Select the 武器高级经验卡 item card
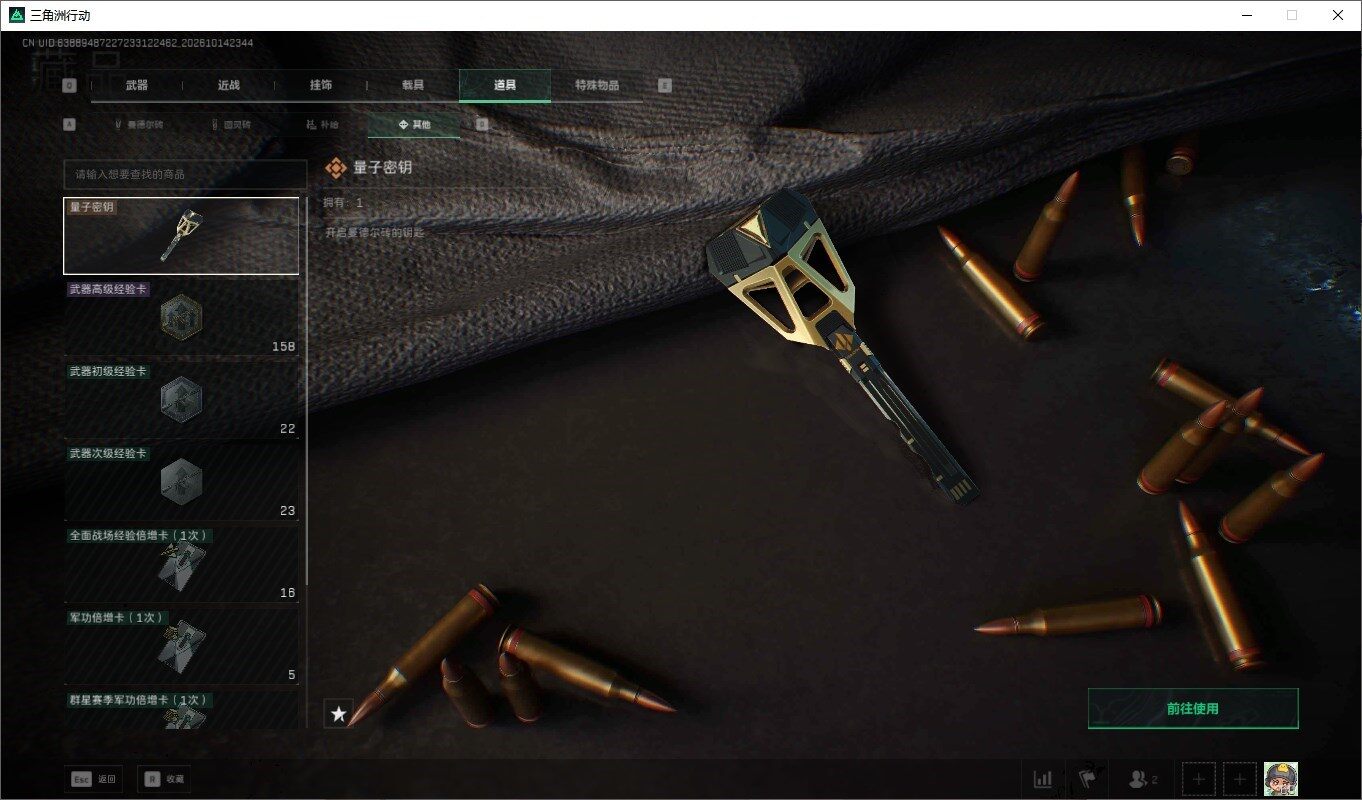Image resolution: width=1362 pixels, height=800 pixels. (181, 318)
